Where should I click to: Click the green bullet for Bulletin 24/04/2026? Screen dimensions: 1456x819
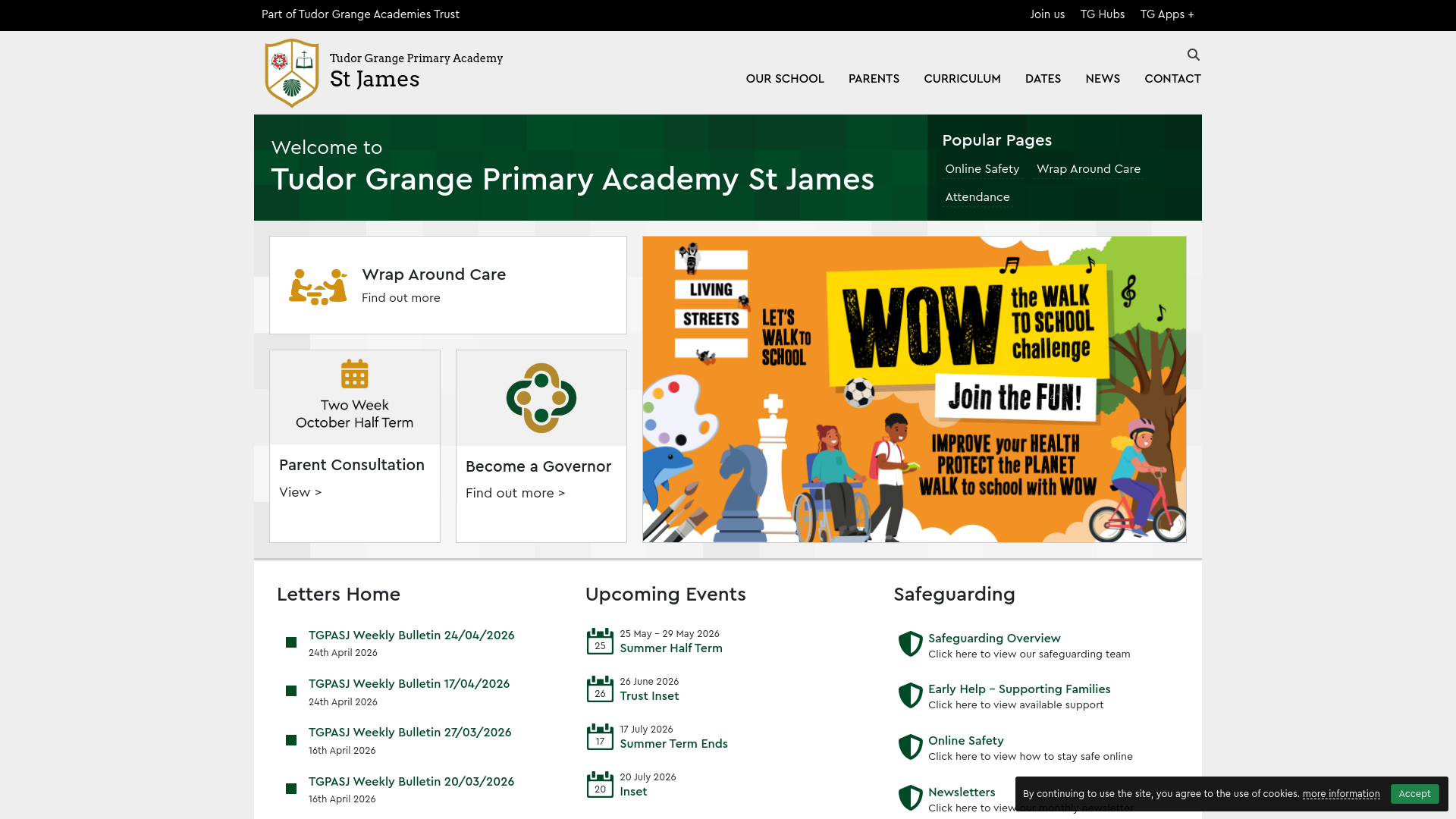[291, 642]
